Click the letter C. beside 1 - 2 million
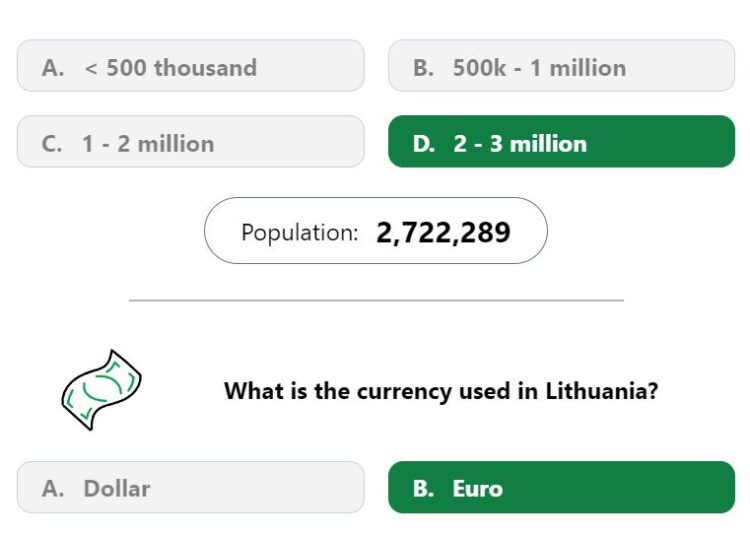The width and height of the screenshot is (750, 536). pyautogui.click(x=52, y=144)
